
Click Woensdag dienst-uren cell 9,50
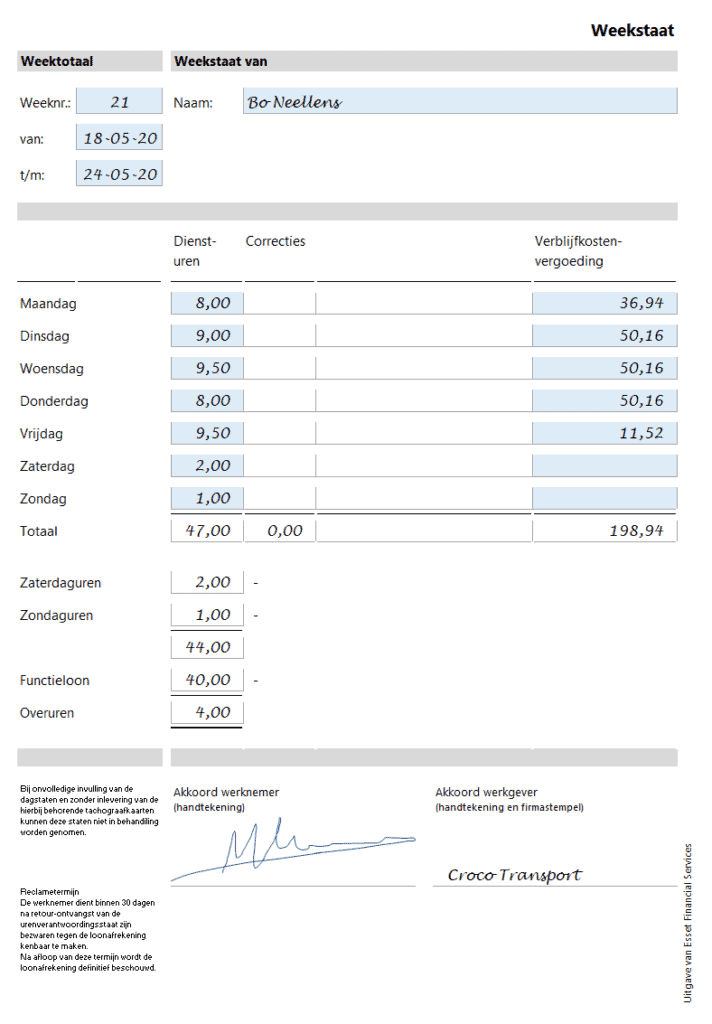[207, 368]
